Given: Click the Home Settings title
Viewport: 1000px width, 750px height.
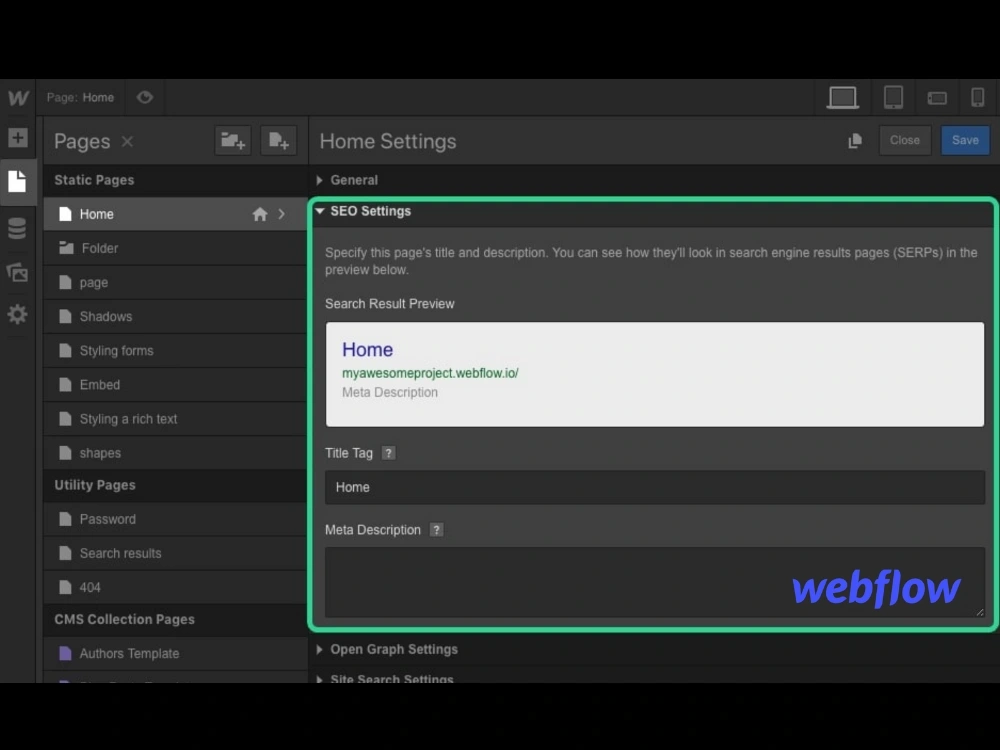Looking at the screenshot, I should click(x=388, y=141).
